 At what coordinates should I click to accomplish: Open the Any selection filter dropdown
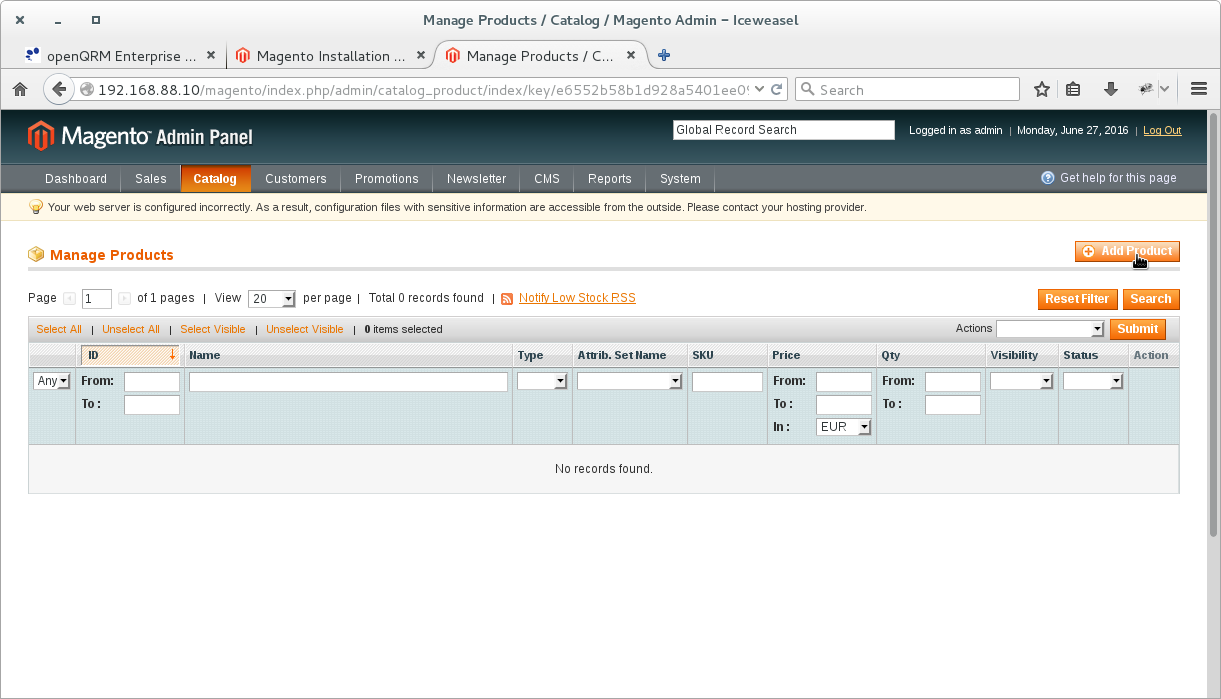coord(52,381)
